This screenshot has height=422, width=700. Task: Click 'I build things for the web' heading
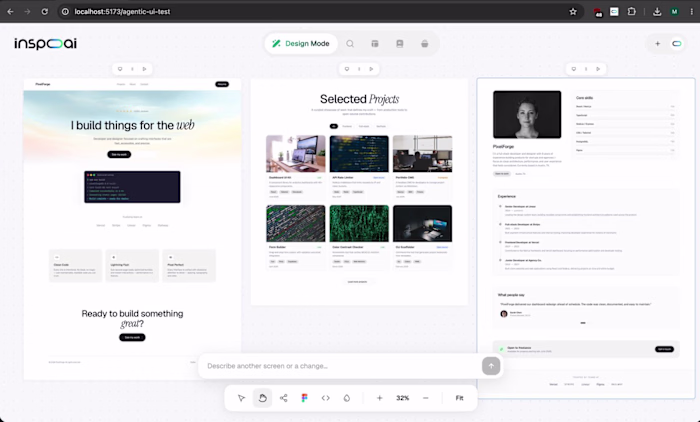[133, 125]
